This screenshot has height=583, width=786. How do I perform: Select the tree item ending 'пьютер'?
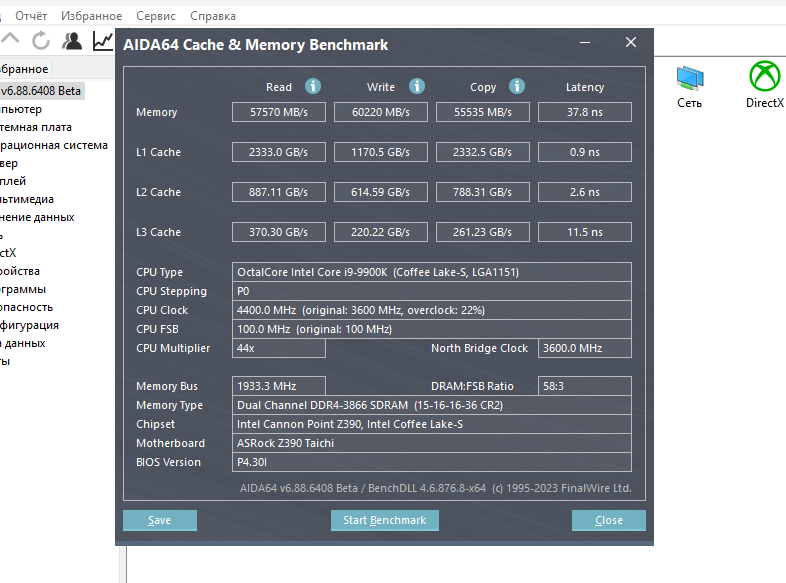click(21, 109)
